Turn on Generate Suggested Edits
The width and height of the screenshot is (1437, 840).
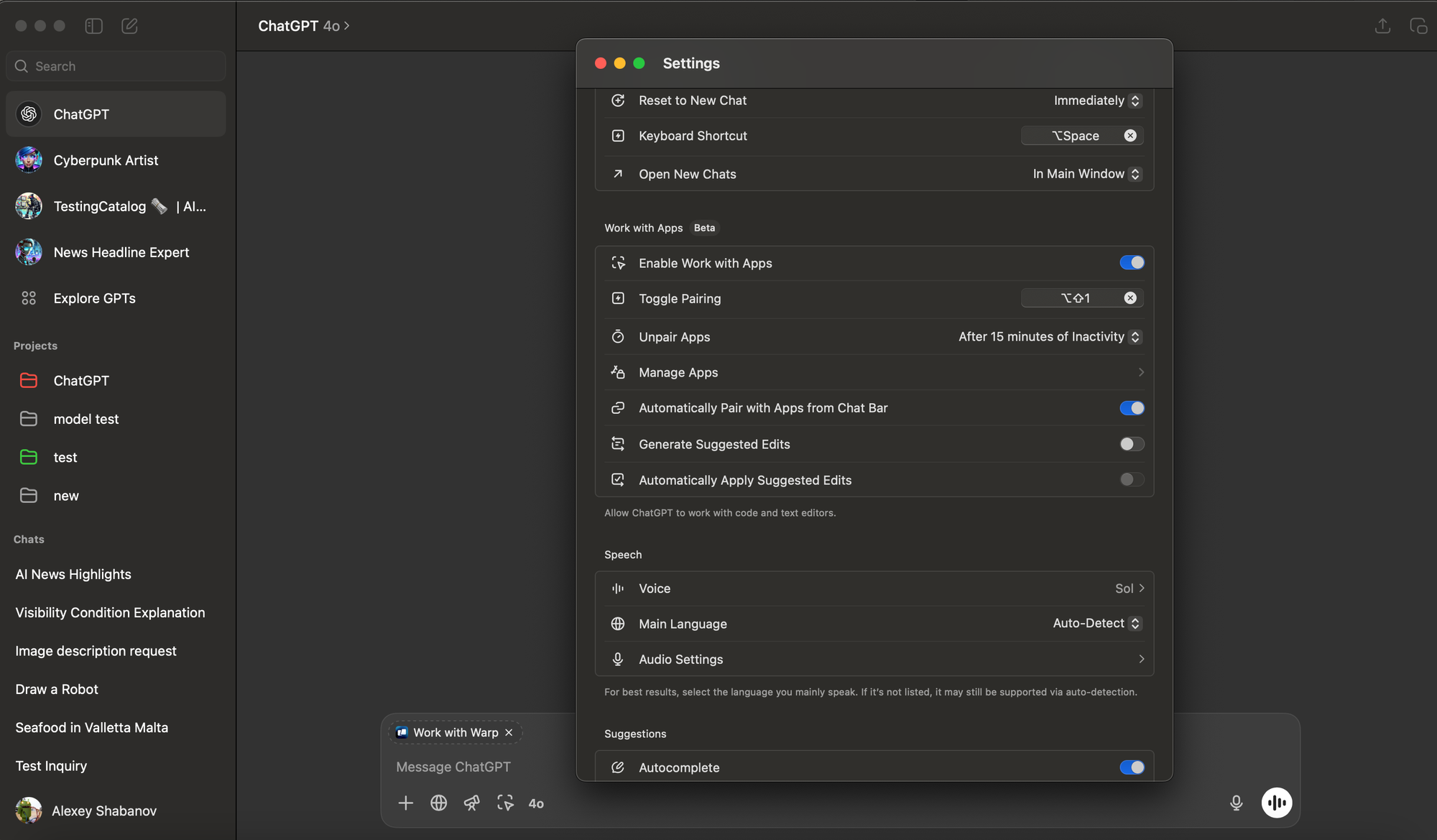click(1132, 444)
